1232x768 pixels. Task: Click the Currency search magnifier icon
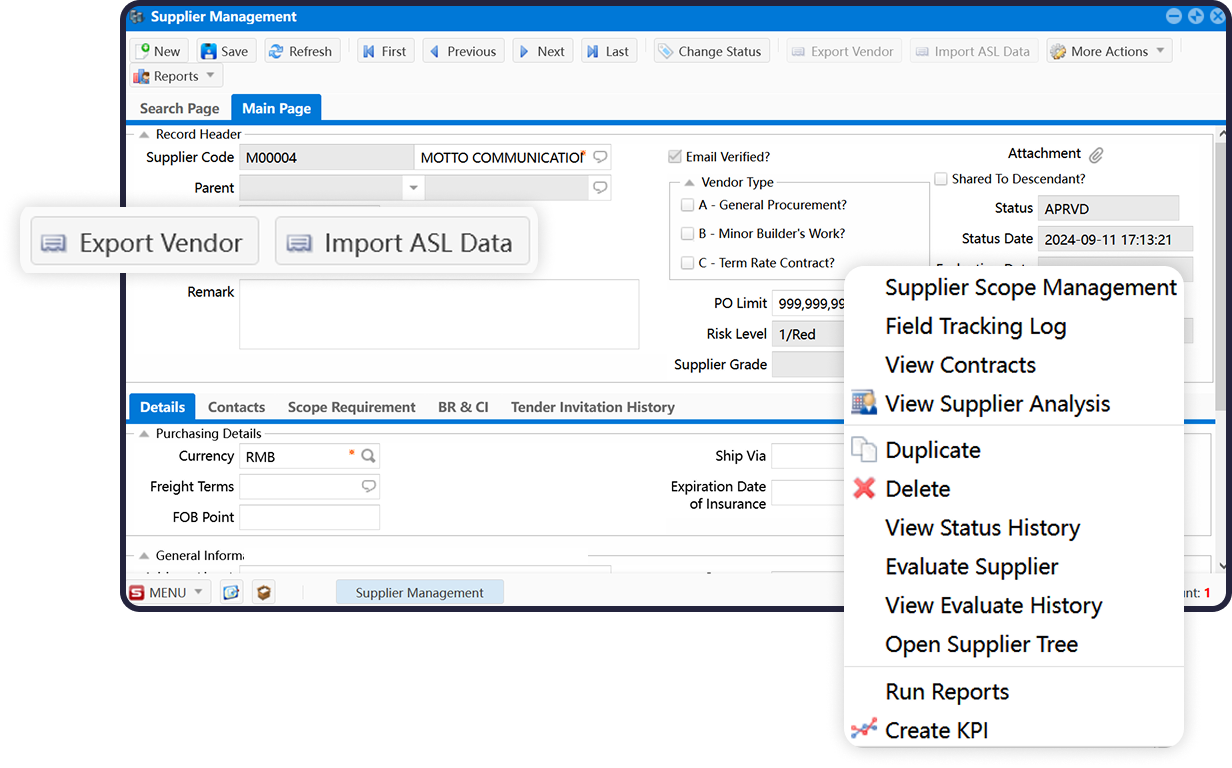(368, 456)
